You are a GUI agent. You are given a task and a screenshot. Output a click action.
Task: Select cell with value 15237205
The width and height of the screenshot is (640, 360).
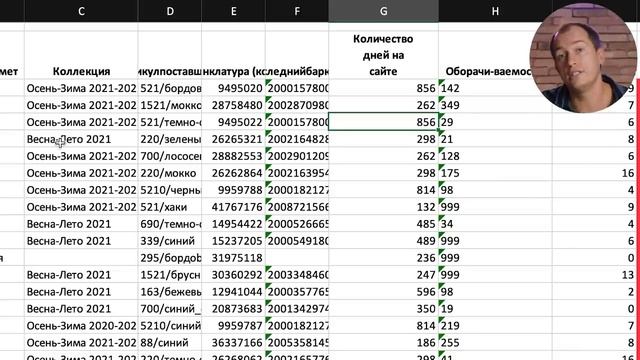click(233, 241)
